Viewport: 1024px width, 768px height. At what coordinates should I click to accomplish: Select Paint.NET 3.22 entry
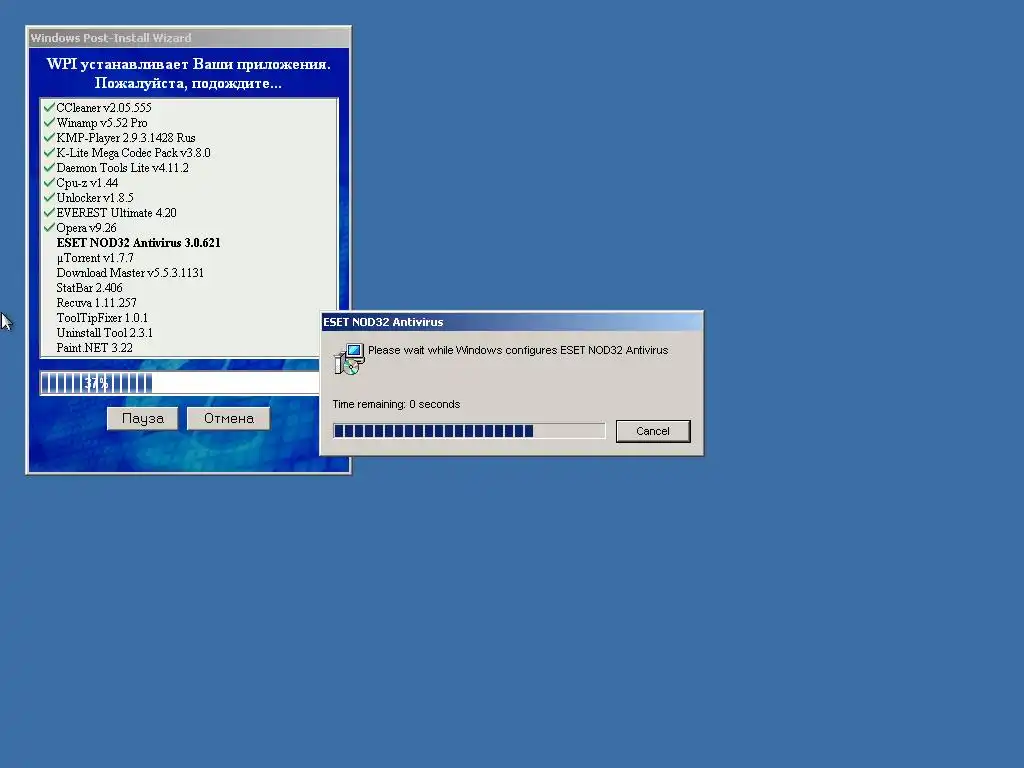click(95, 348)
